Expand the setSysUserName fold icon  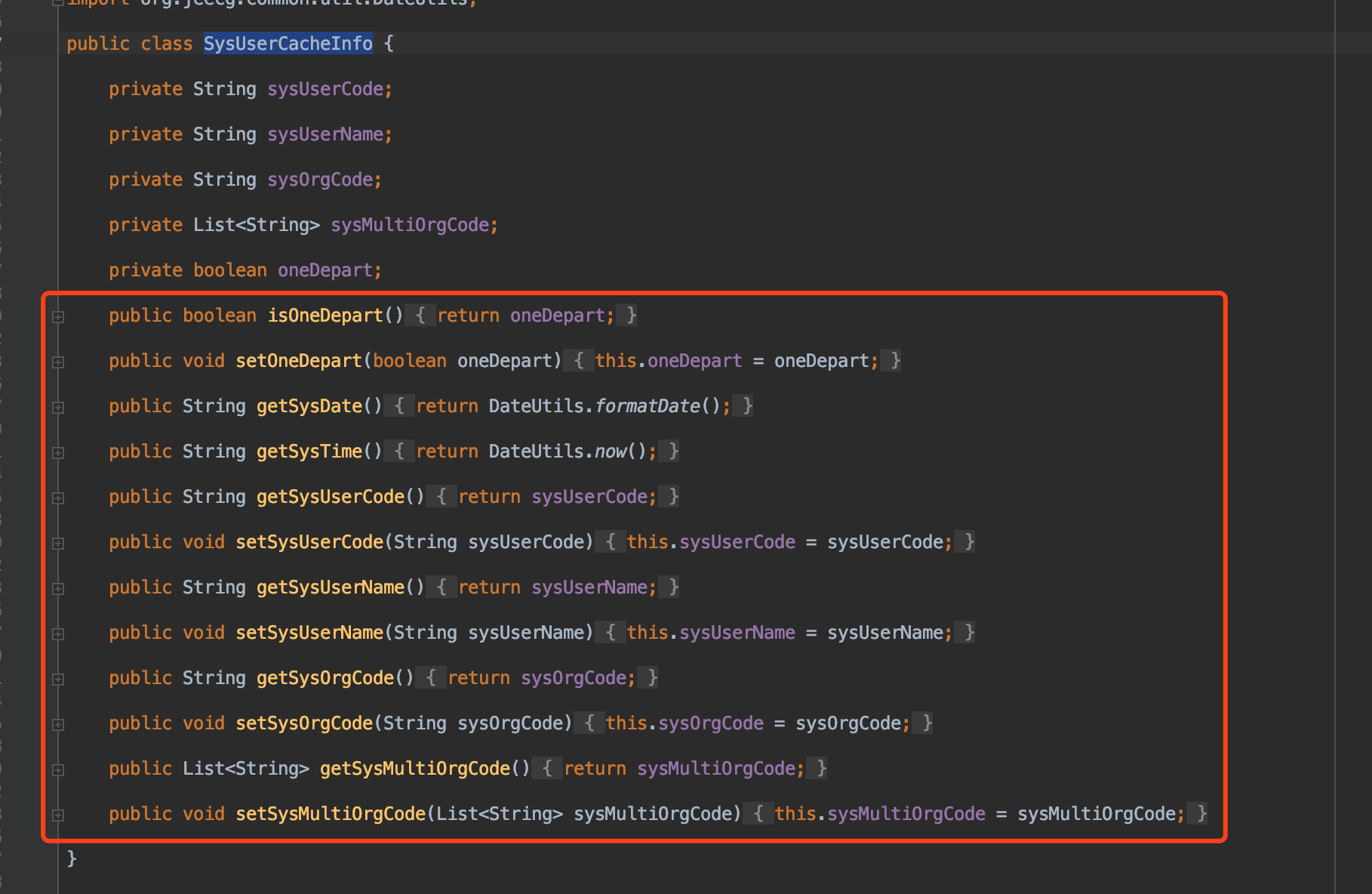click(58, 634)
